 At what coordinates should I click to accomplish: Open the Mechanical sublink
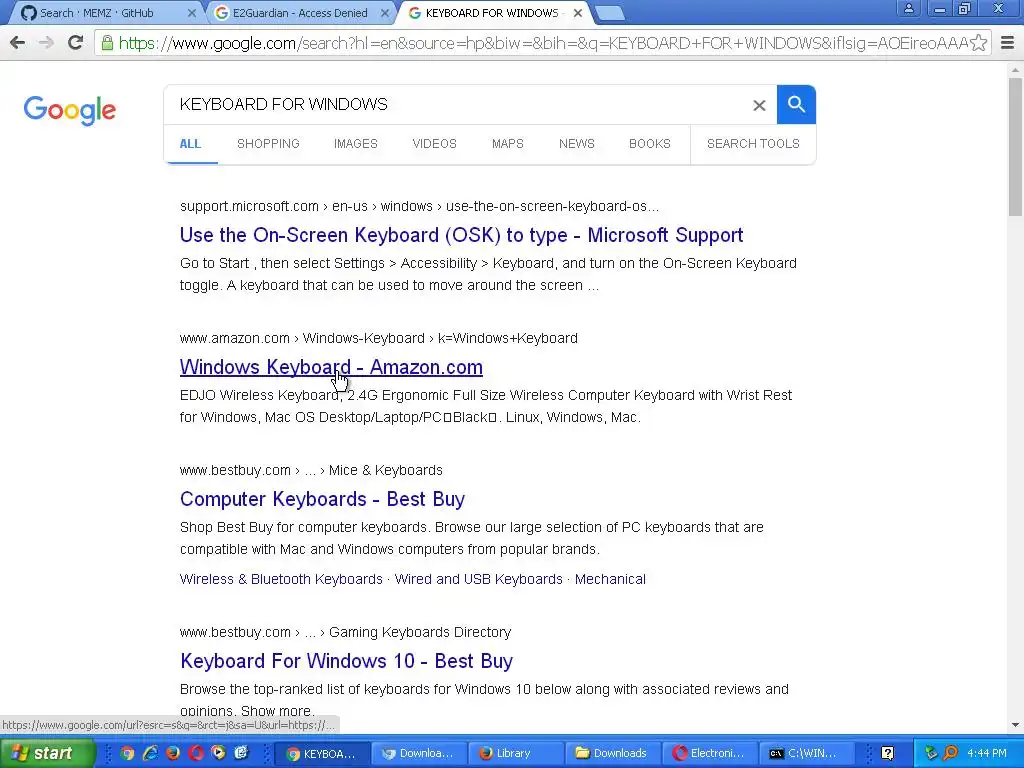[610, 579]
